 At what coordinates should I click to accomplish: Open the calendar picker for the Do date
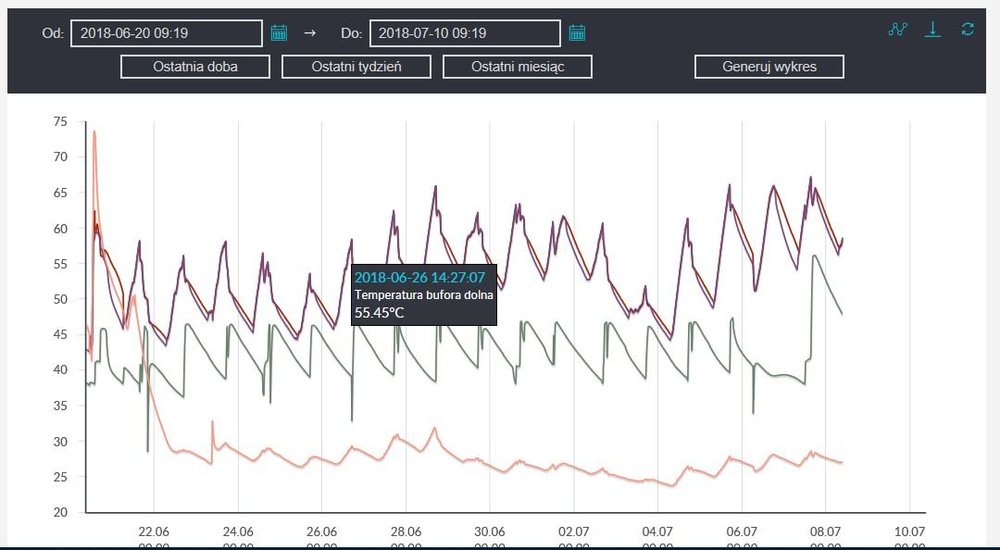point(577,33)
